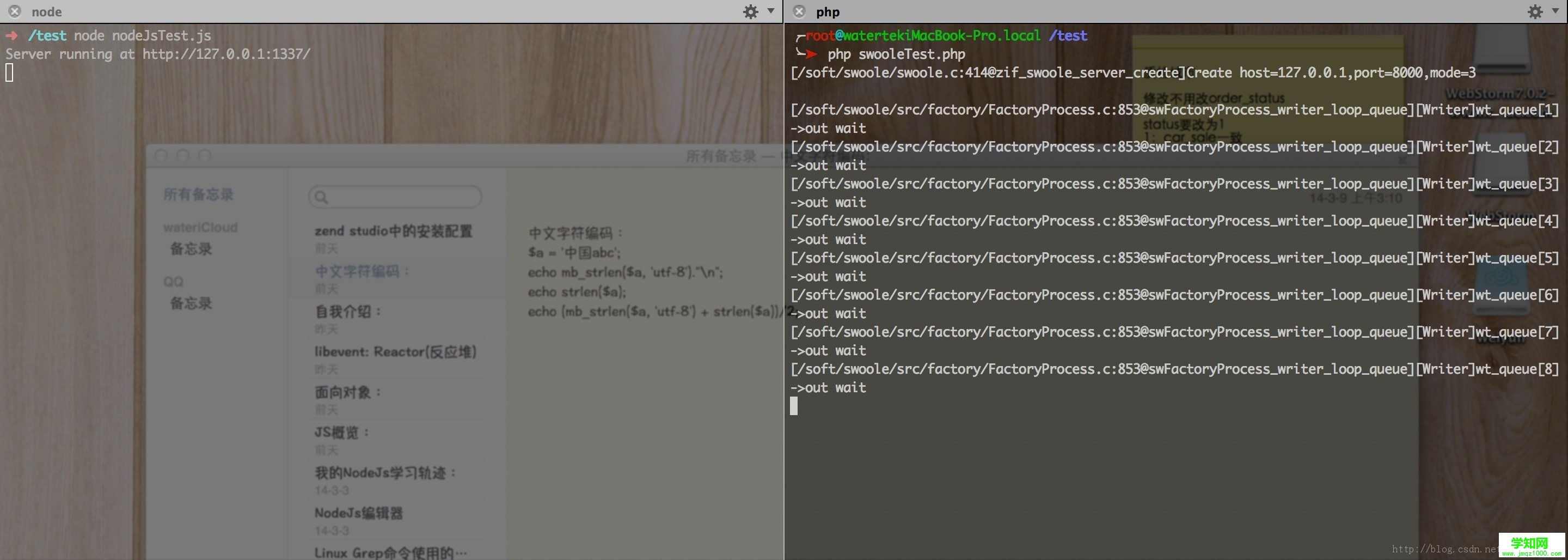1568x560 pixels.
Task: Click the Notes window close traffic light
Action: pyautogui.click(x=161, y=156)
